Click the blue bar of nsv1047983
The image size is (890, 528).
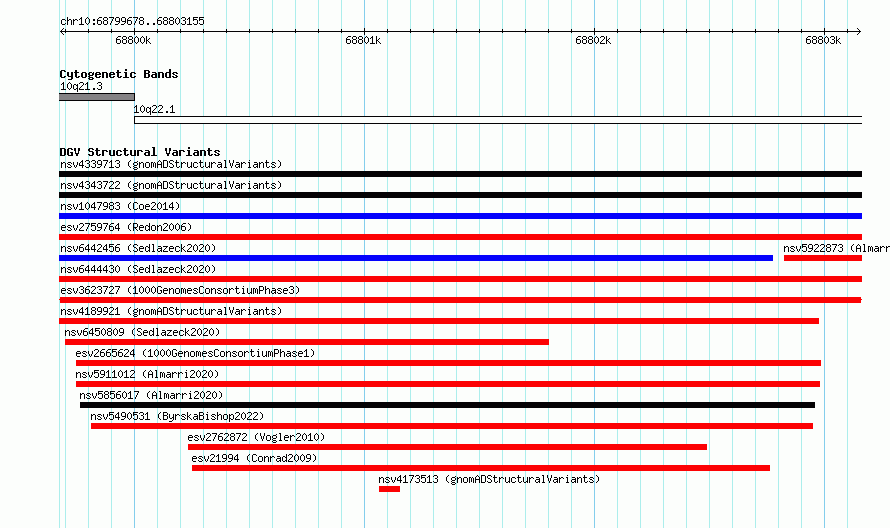pyautogui.click(x=460, y=216)
